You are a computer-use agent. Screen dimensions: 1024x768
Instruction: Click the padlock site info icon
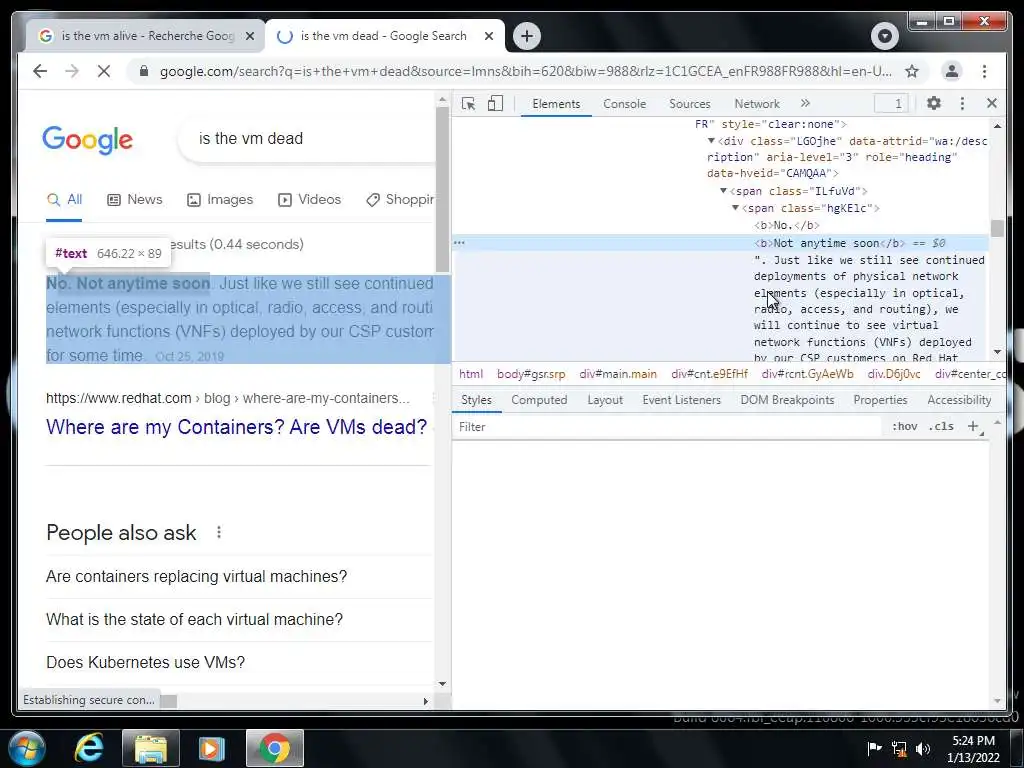144,71
